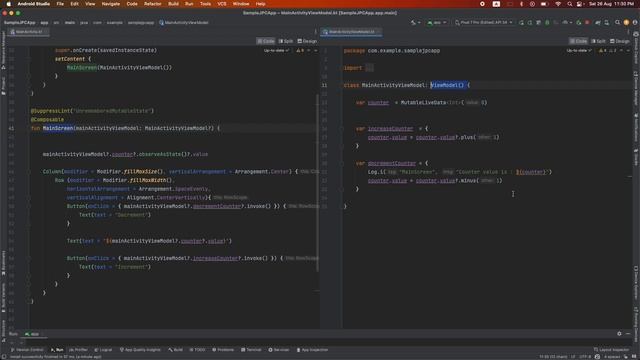640x360 pixels.
Task: Hide the Run panel with minimize icon
Action: coord(628,334)
